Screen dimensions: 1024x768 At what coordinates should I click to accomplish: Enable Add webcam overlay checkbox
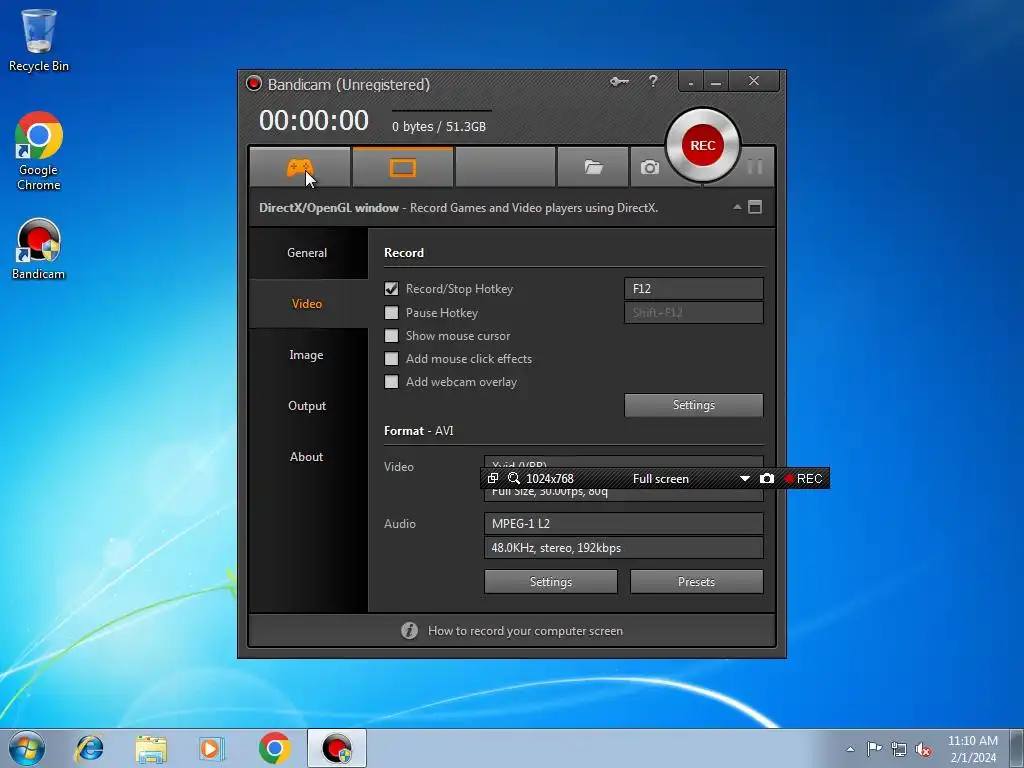click(391, 382)
